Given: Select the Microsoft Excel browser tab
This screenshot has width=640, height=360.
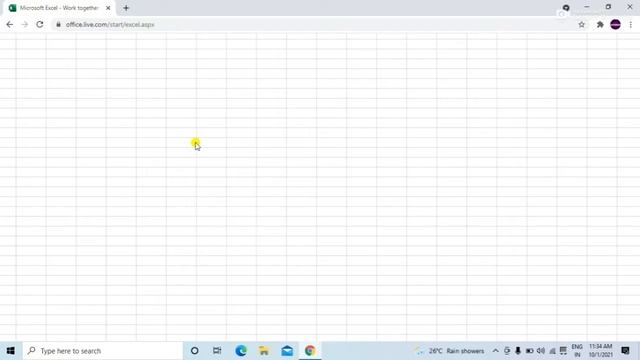Looking at the screenshot, I should [x=60, y=8].
